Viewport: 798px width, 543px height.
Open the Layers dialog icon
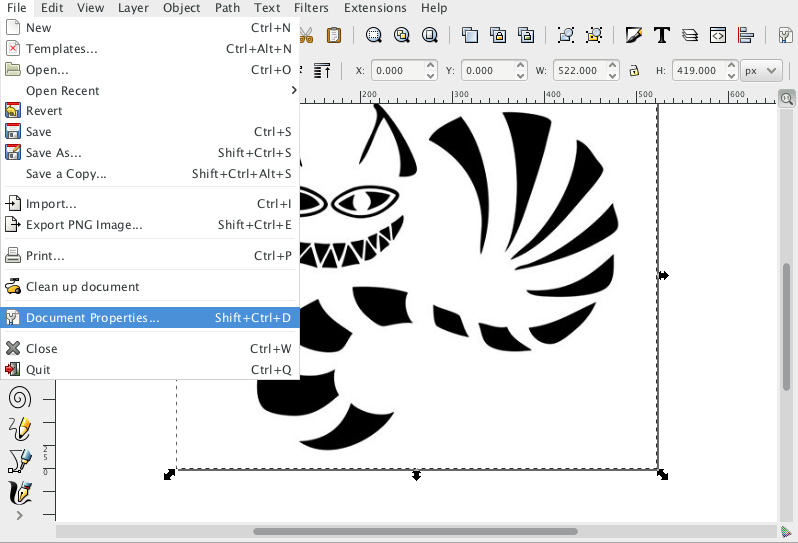tap(690, 35)
